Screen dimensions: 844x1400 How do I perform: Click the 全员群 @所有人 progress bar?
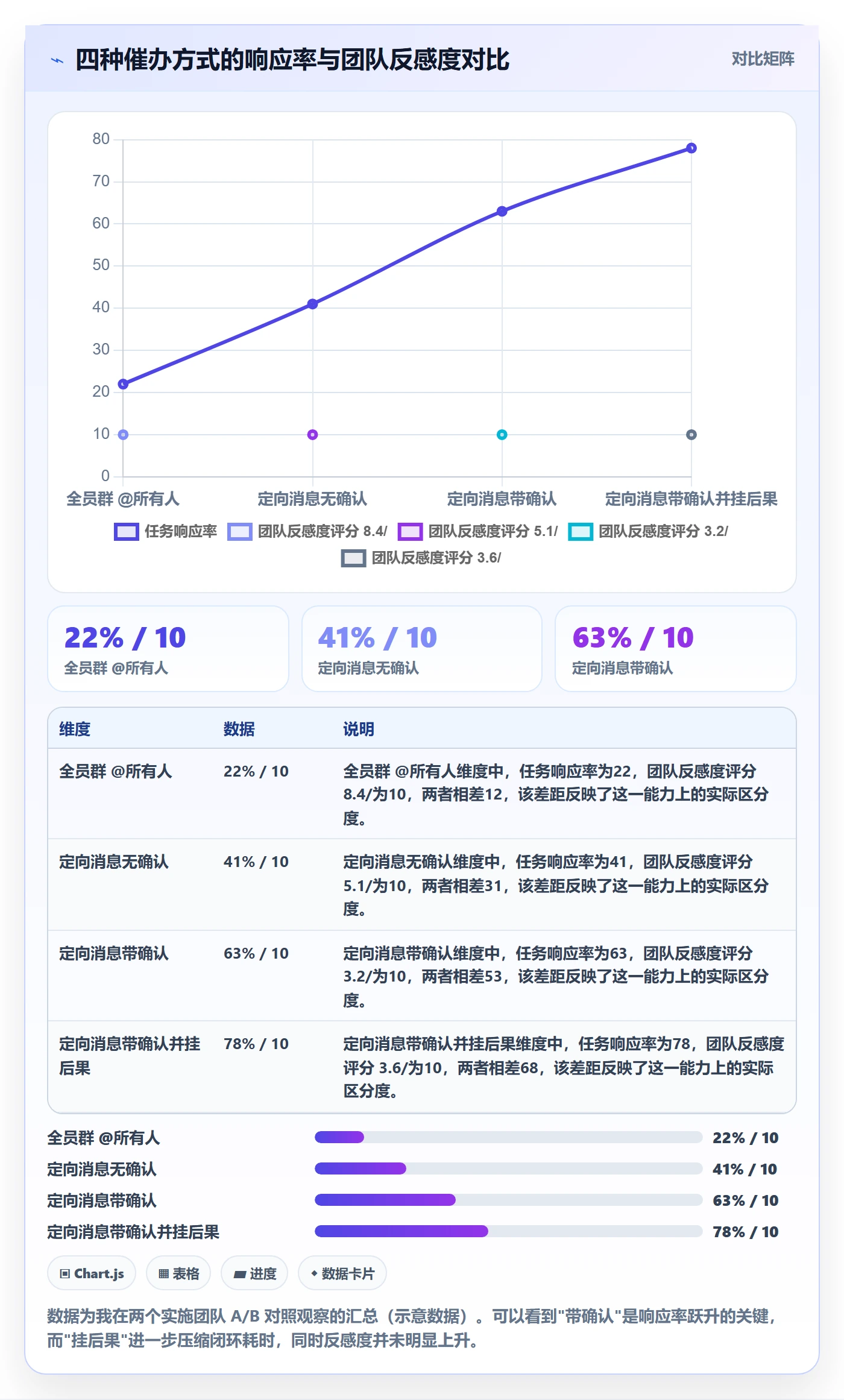508,1137
